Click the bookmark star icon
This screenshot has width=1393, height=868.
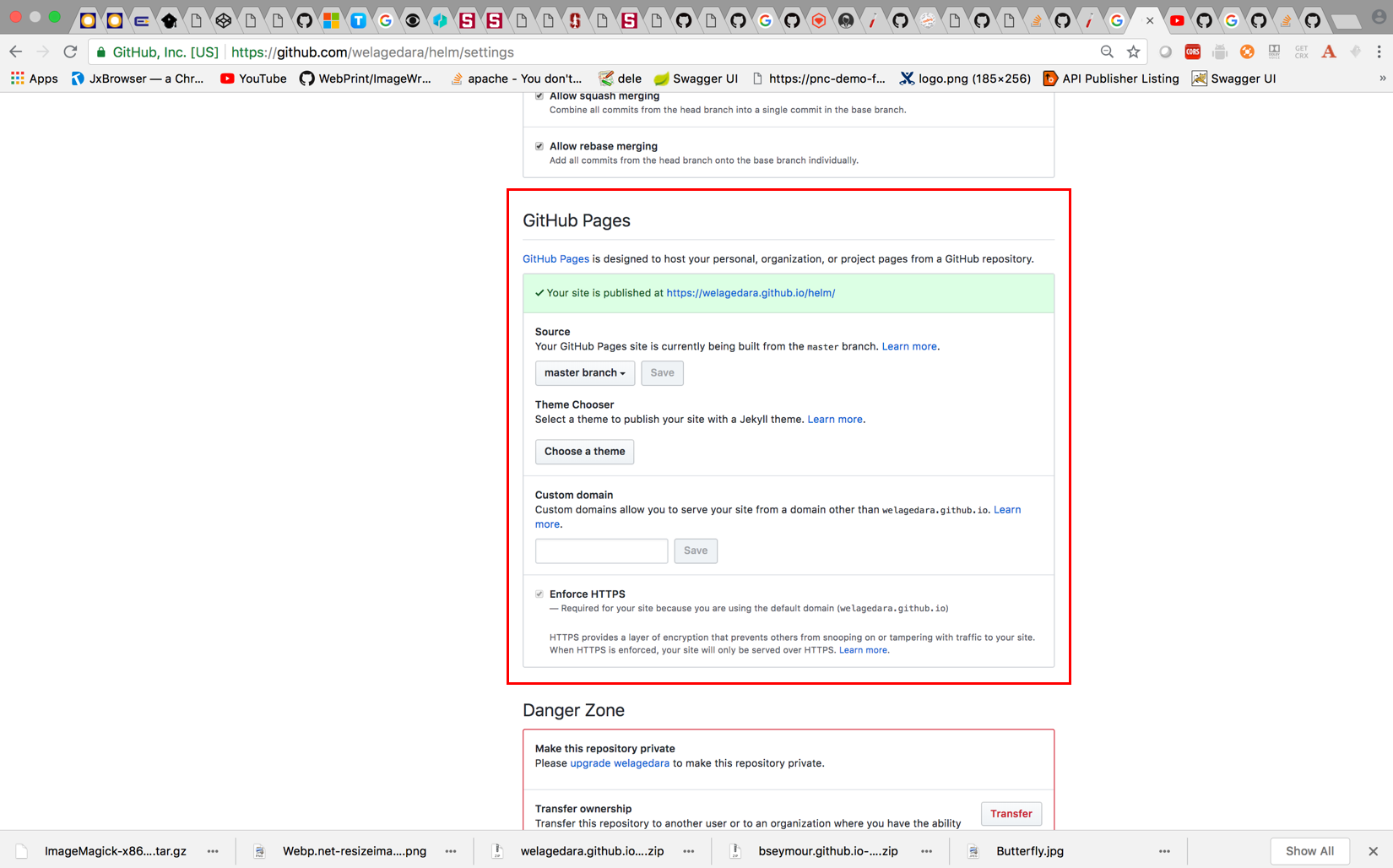[1133, 52]
